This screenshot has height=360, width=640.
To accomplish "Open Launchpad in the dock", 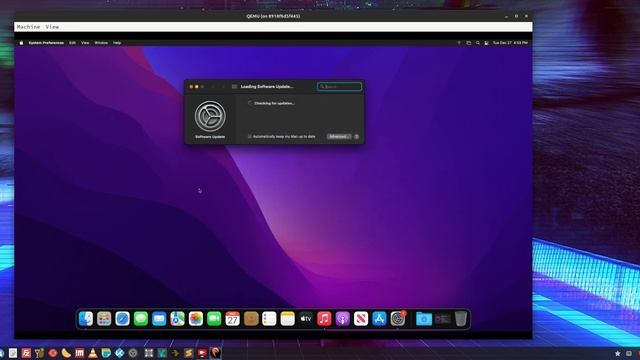I will pyautogui.click(x=104, y=319).
